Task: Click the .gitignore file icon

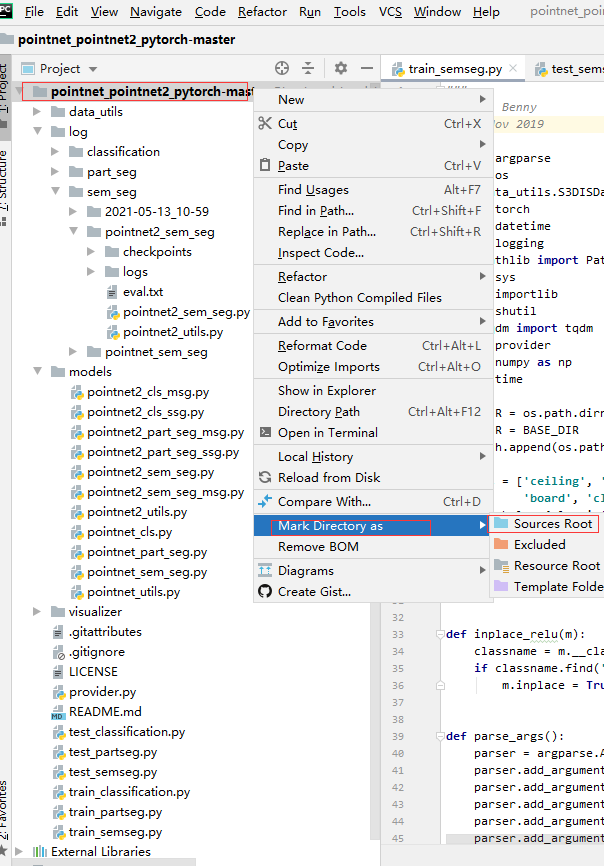Action: [x=59, y=652]
